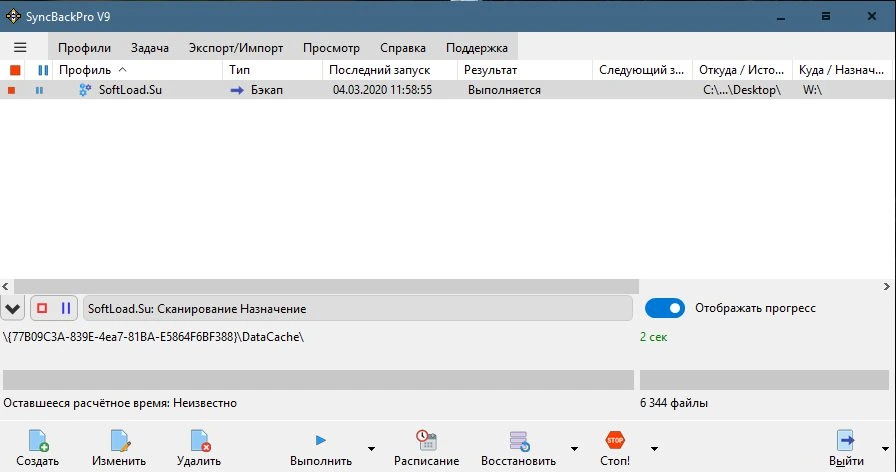
Task: Click the C:\...\Desktop\ source cell
Action: (742, 90)
